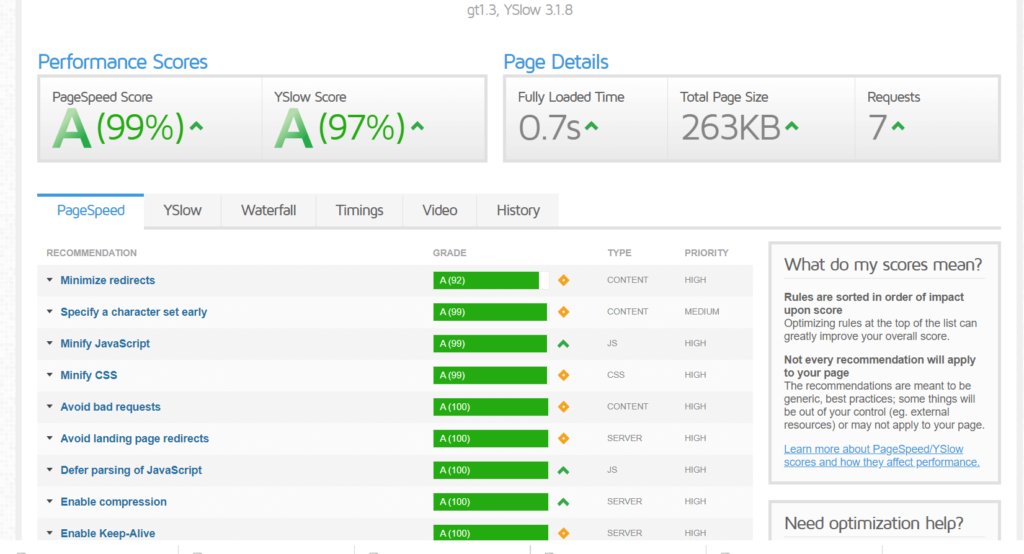Open the Enable Keep-Alive recommendation link
Screen dimensions: 1024x554
click(108, 534)
